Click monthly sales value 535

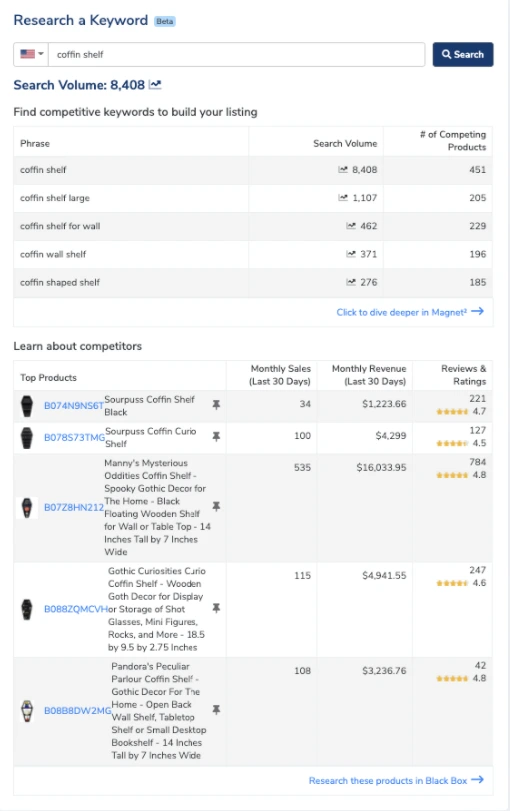[303, 468]
